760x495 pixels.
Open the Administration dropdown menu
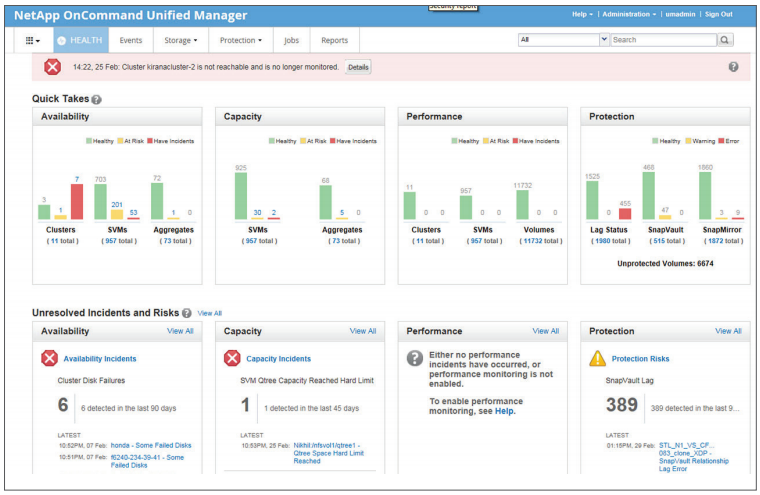(x=629, y=14)
